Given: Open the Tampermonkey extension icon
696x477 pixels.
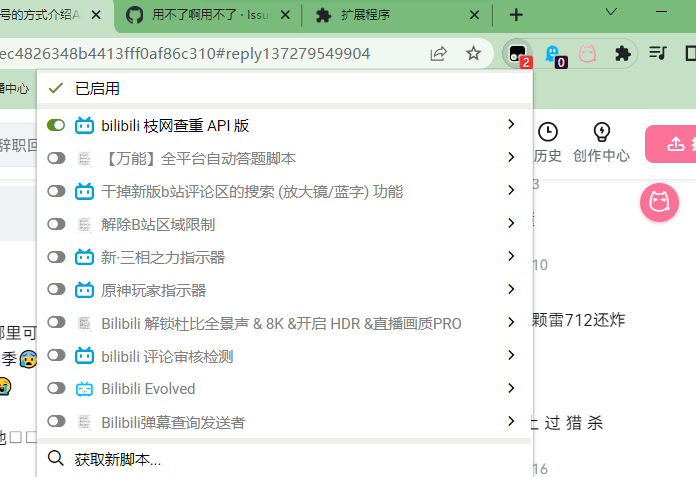Looking at the screenshot, I should [x=518, y=54].
